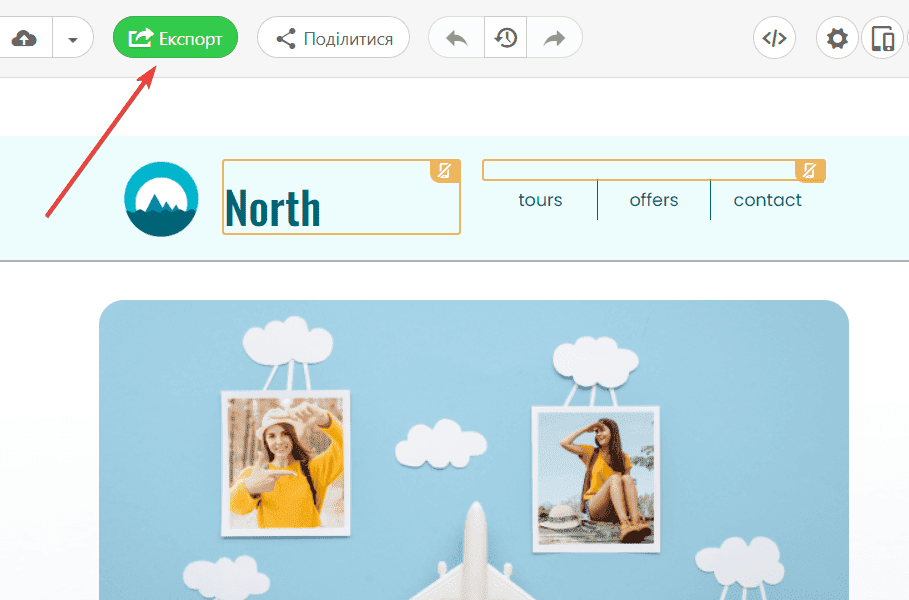Click the orange badge icon on North block
This screenshot has width=909, height=600.
tap(445, 170)
